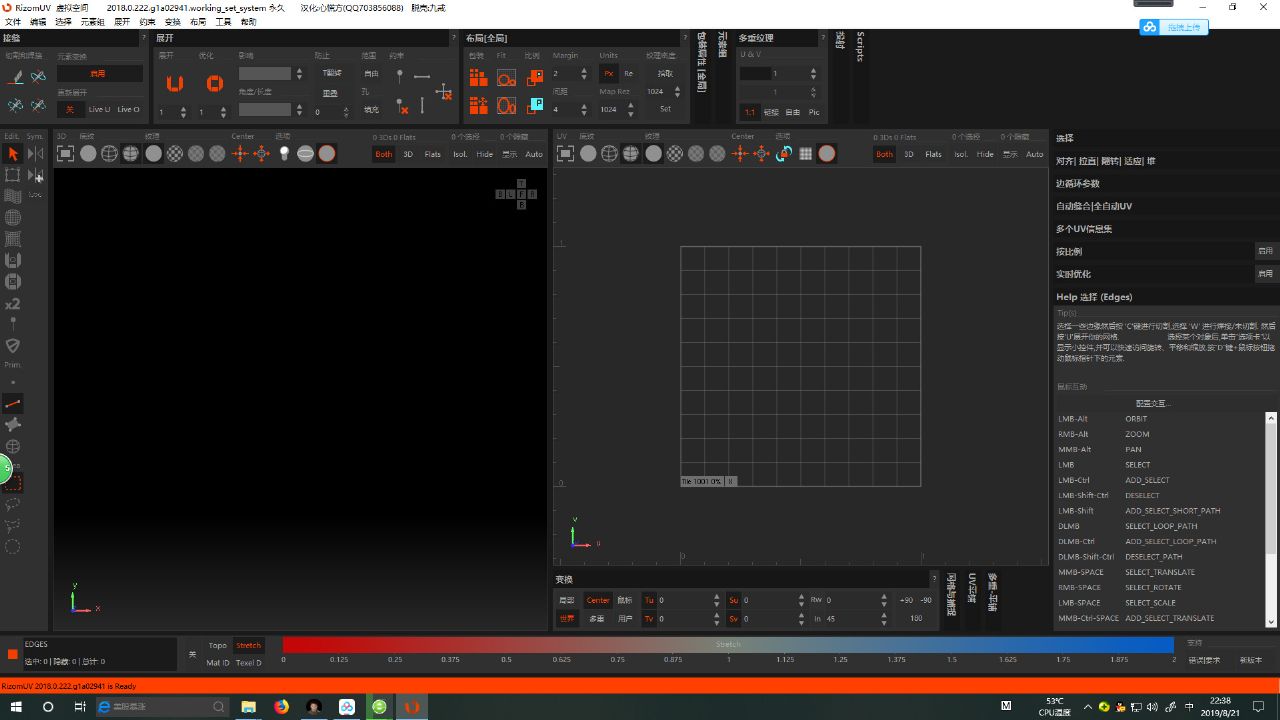Click the grid icon in UV toolbar
1280x720 pixels.
tap(805, 153)
